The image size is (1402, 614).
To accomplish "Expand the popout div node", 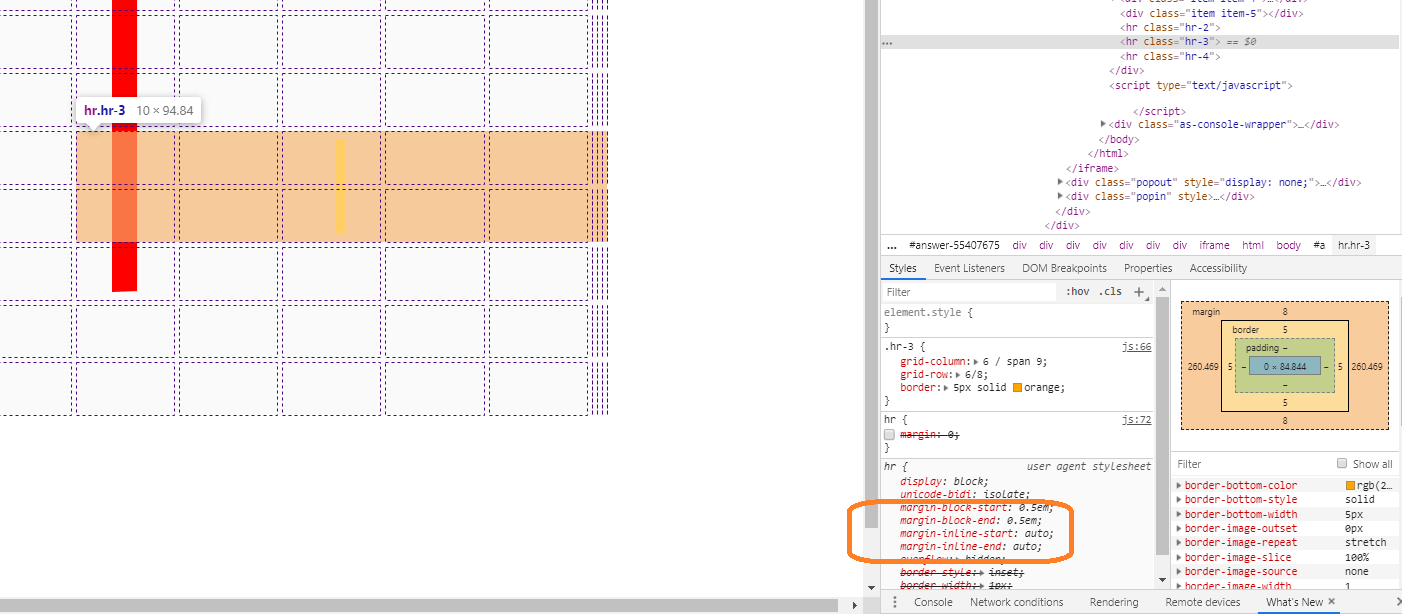I will [1060, 183].
